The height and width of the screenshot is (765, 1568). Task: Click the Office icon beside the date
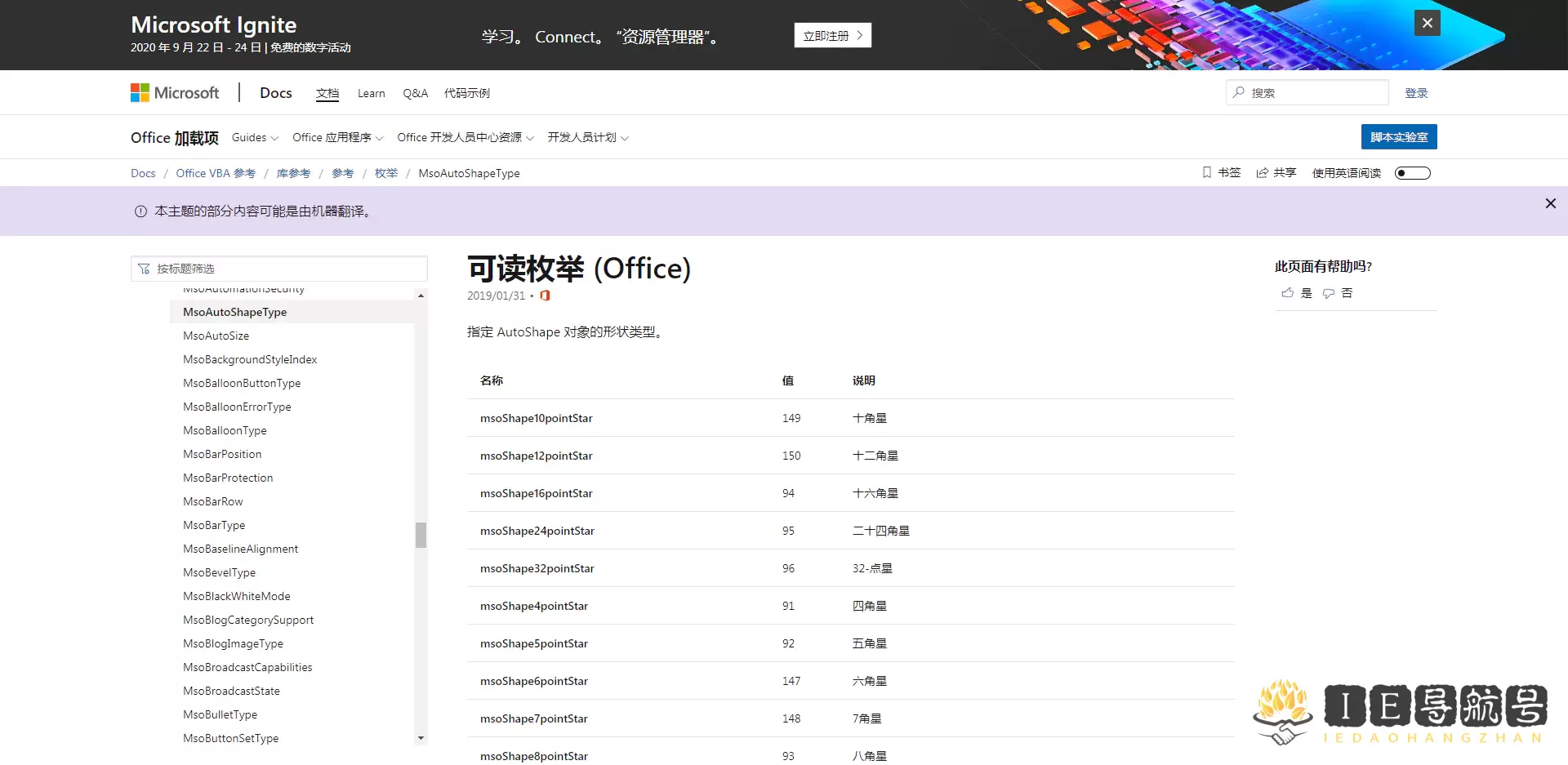(x=545, y=296)
